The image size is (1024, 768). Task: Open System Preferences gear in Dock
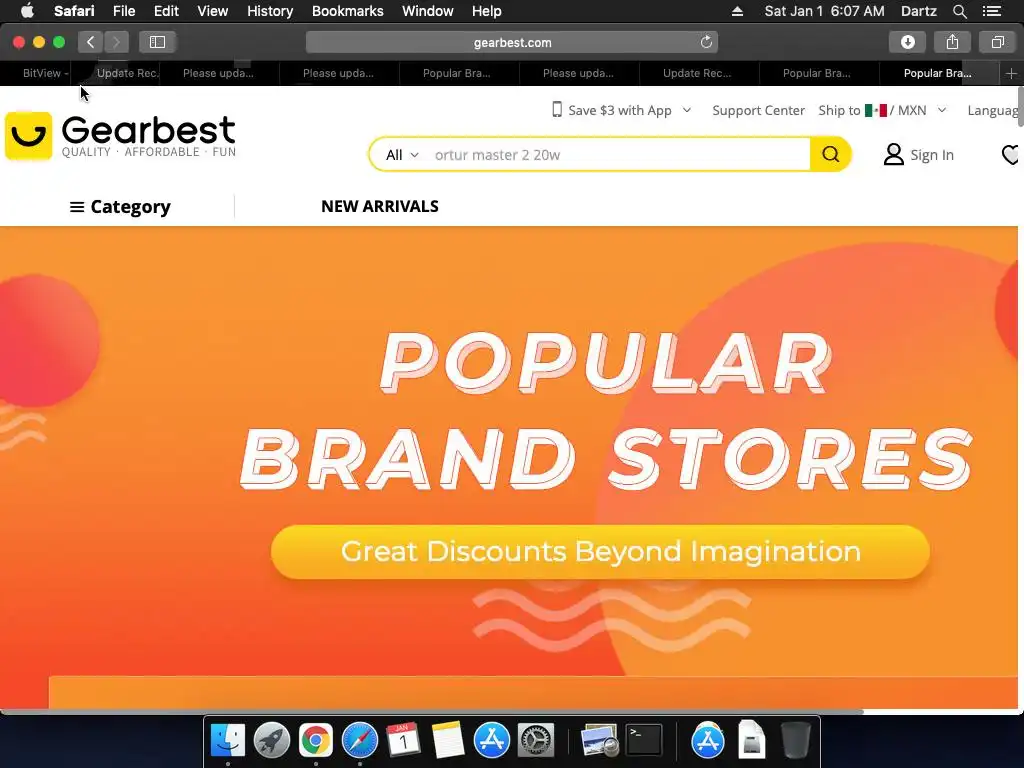tap(536, 740)
